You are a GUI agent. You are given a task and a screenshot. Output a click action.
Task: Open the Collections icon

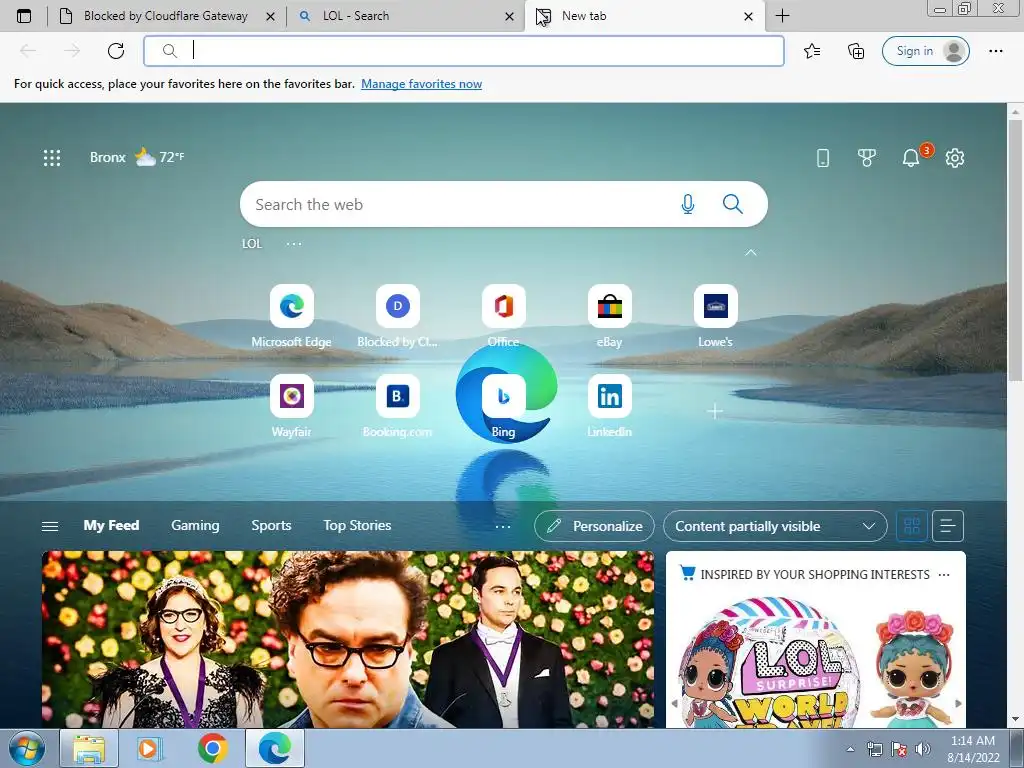tap(856, 51)
